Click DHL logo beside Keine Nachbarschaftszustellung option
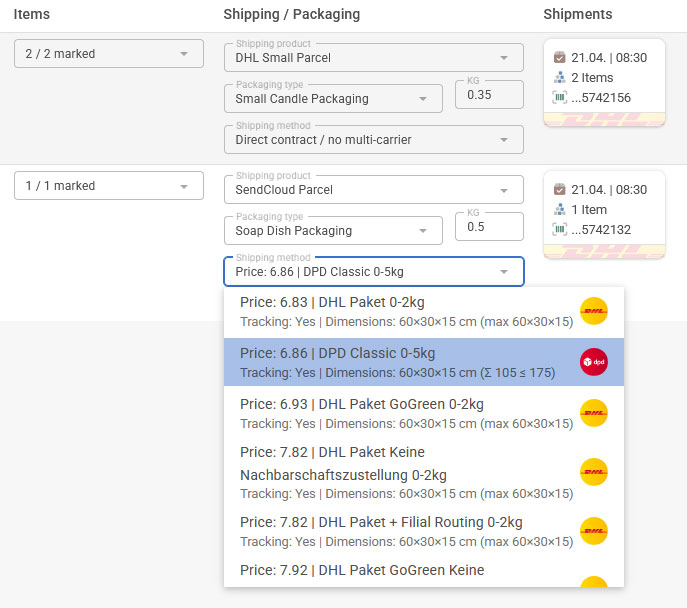Viewport: 687px width, 608px height. coord(594,472)
